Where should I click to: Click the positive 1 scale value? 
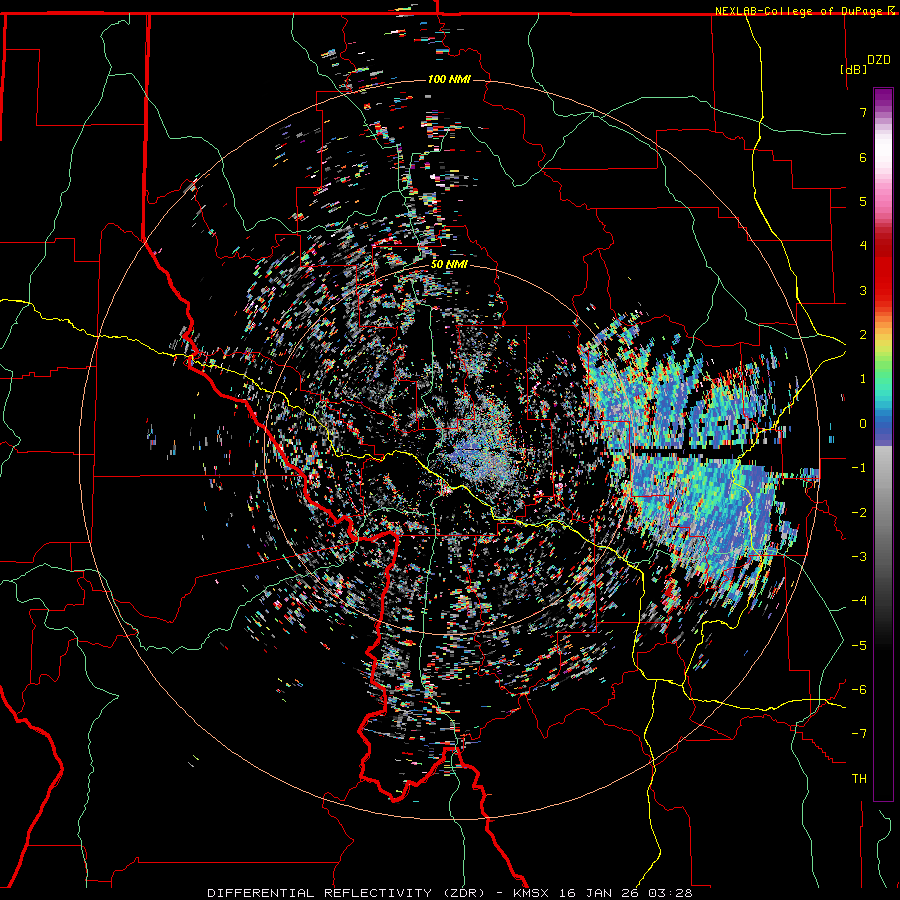click(863, 379)
